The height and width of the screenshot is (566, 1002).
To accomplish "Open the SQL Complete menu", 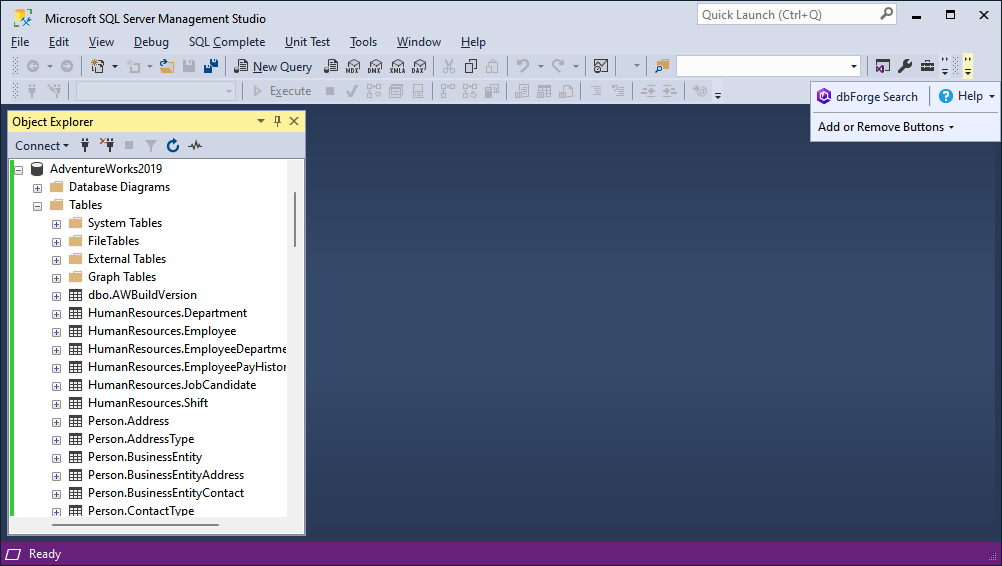I will 227,42.
